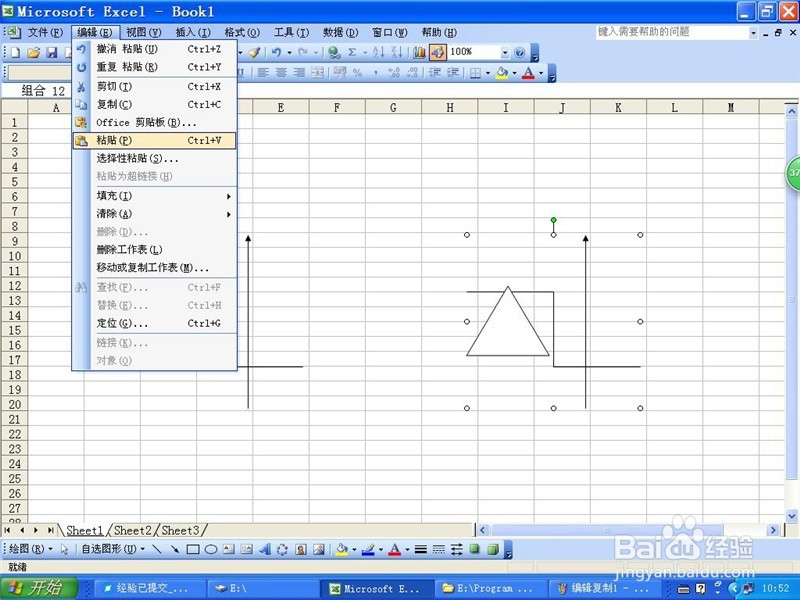Open the E:\Program taskbar folder button

[491, 588]
